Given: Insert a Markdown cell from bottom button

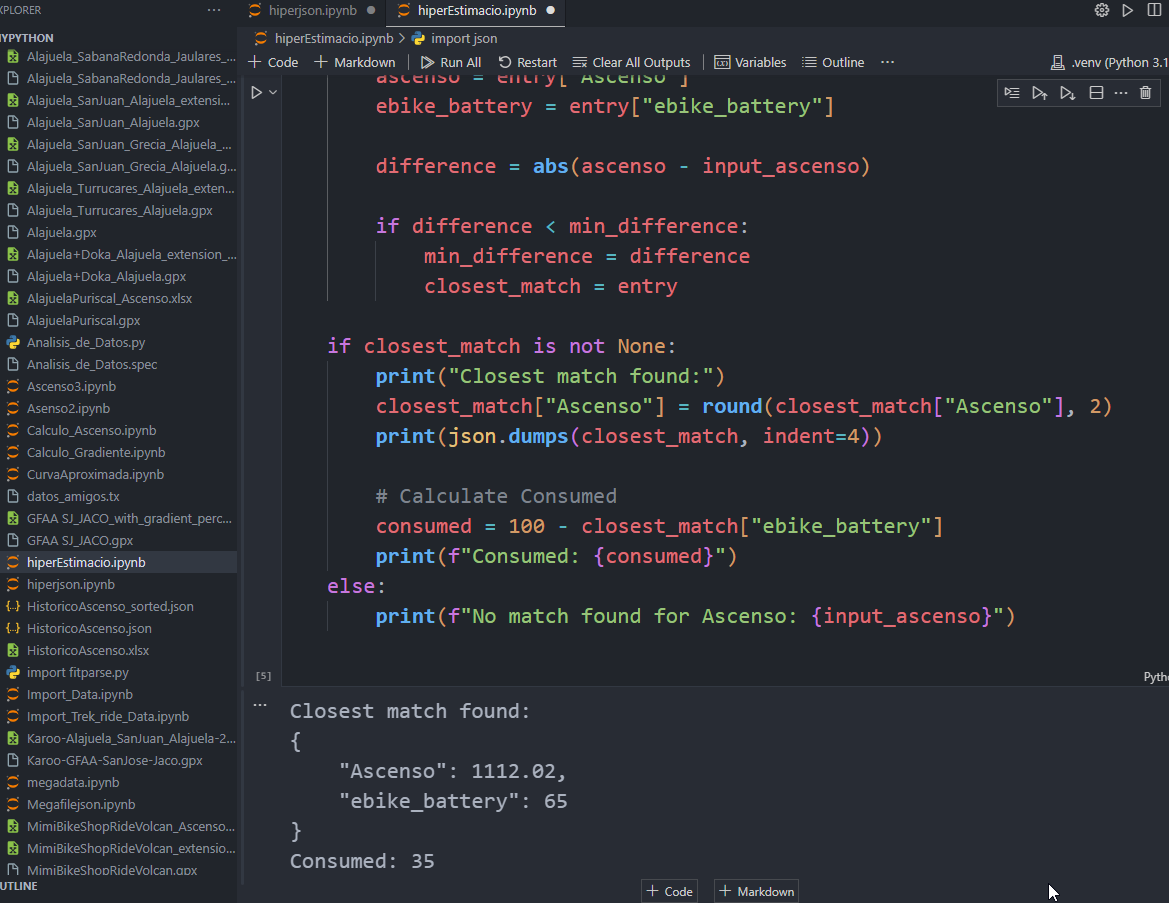Looking at the screenshot, I should (756, 891).
